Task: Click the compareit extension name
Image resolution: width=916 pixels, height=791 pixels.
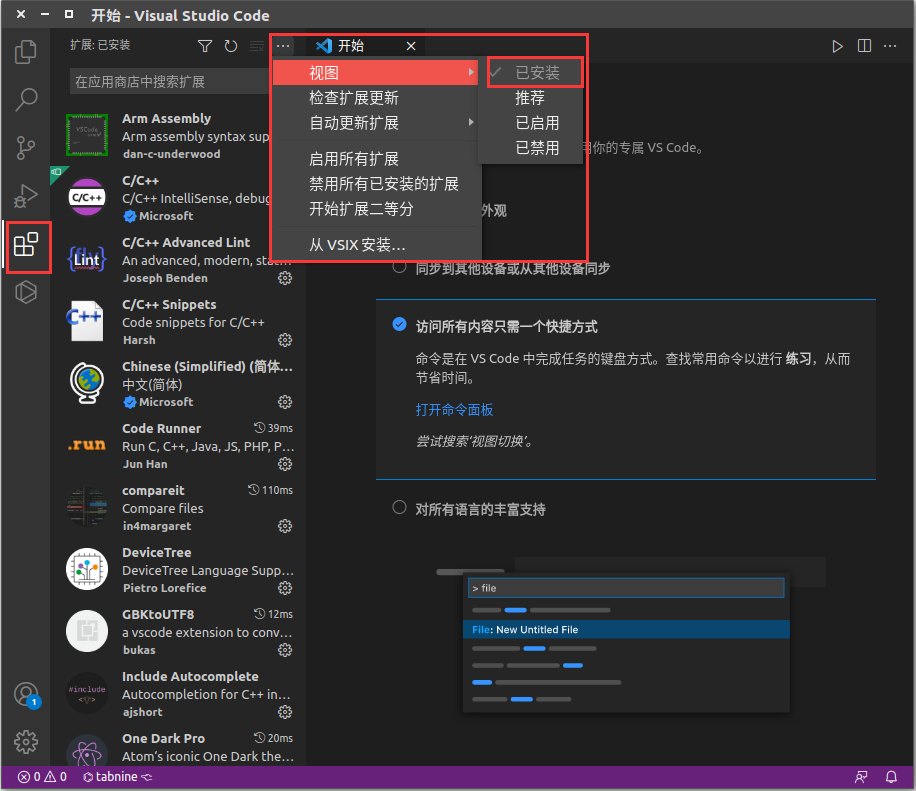Action: (x=153, y=490)
